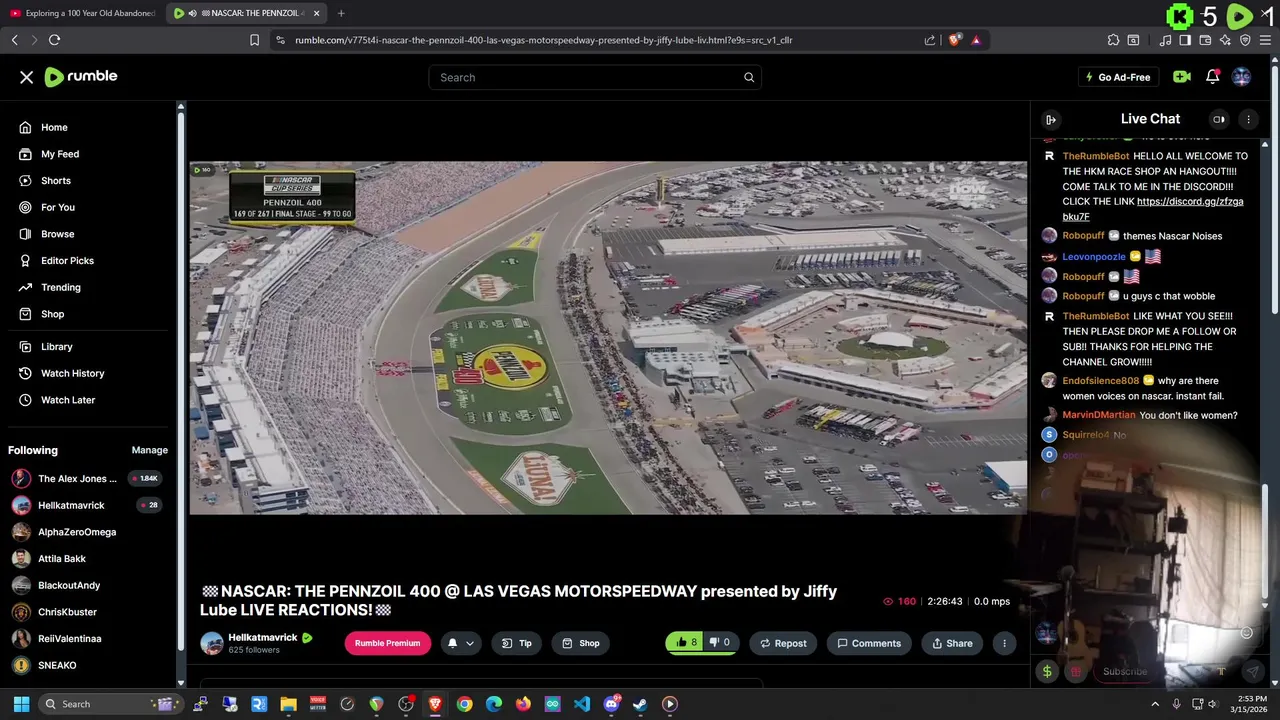Click the Repost button

point(783,643)
